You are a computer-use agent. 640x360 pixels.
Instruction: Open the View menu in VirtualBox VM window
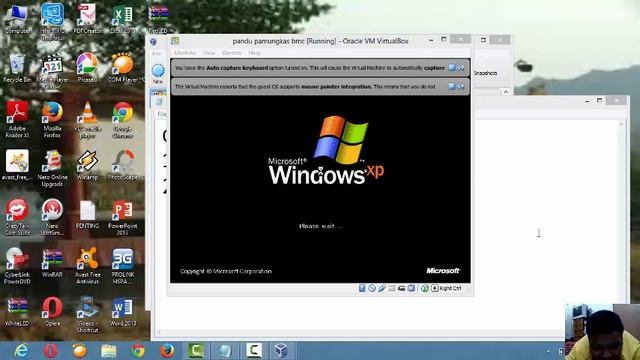[x=209, y=53]
